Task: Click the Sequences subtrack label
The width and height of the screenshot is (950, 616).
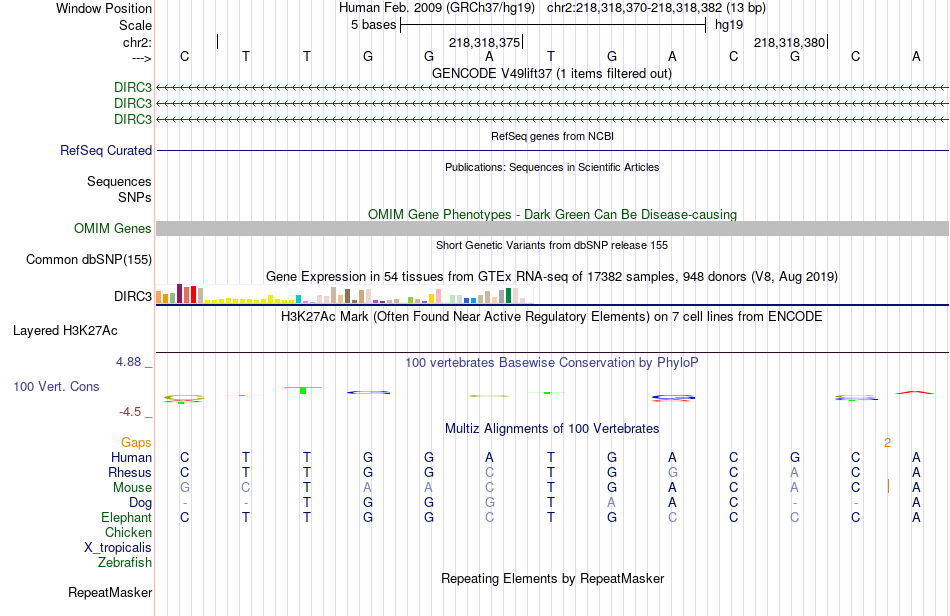Action: 119,181
